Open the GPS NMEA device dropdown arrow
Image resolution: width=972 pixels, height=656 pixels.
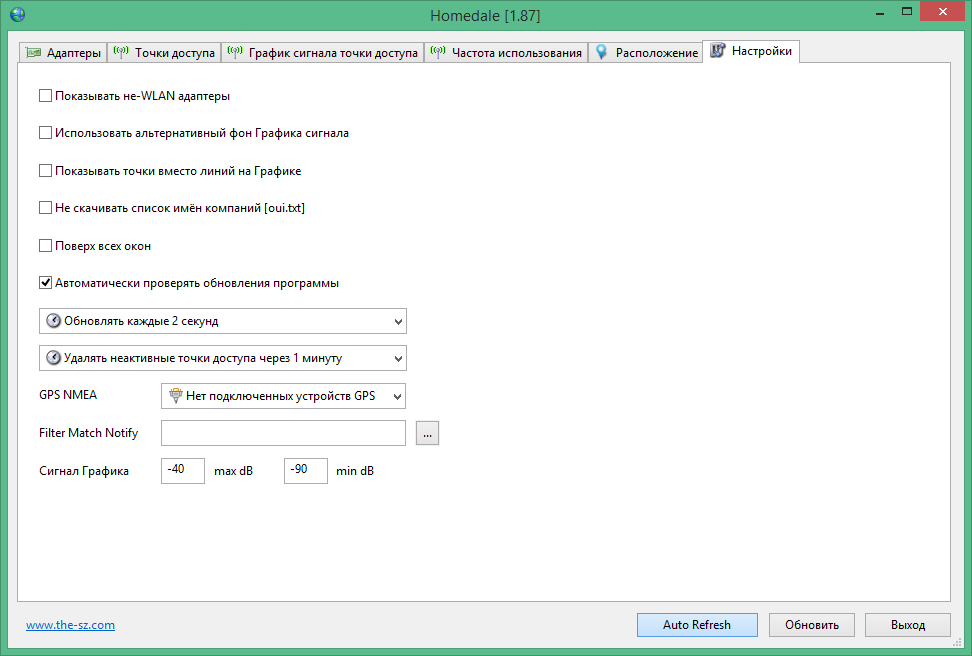tap(397, 396)
